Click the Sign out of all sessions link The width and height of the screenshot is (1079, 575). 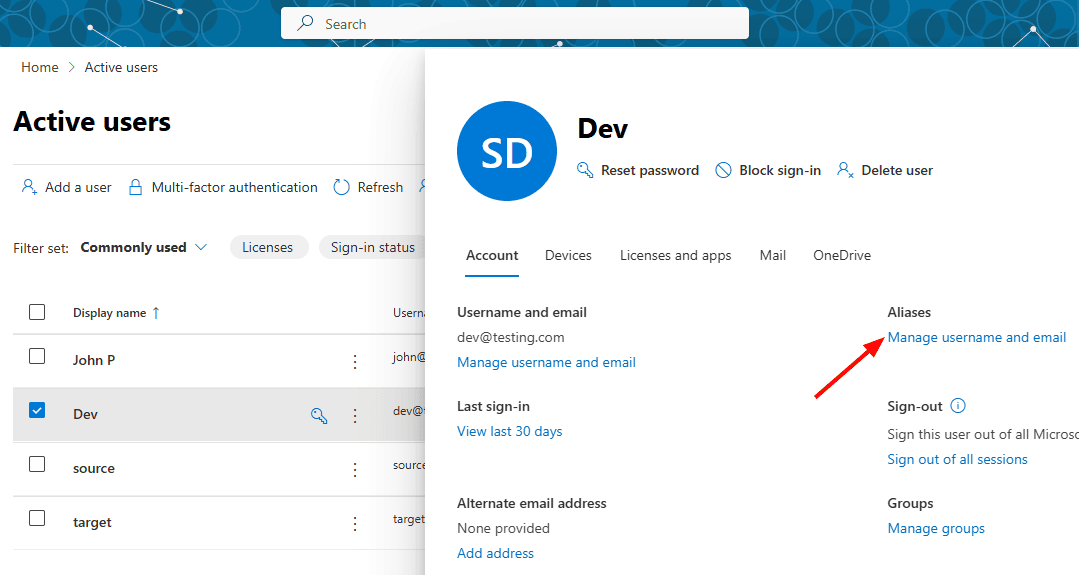tap(957, 460)
